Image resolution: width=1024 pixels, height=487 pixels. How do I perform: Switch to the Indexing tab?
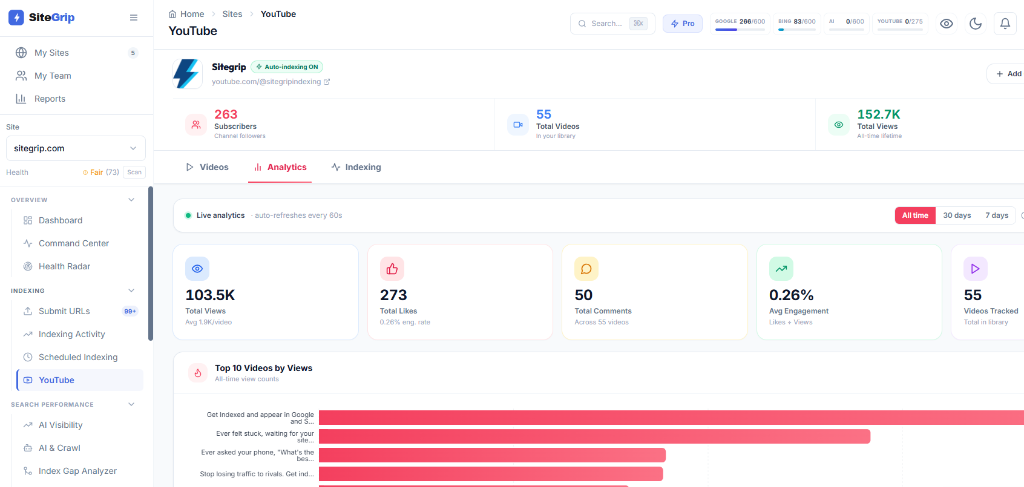pos(356,167)
